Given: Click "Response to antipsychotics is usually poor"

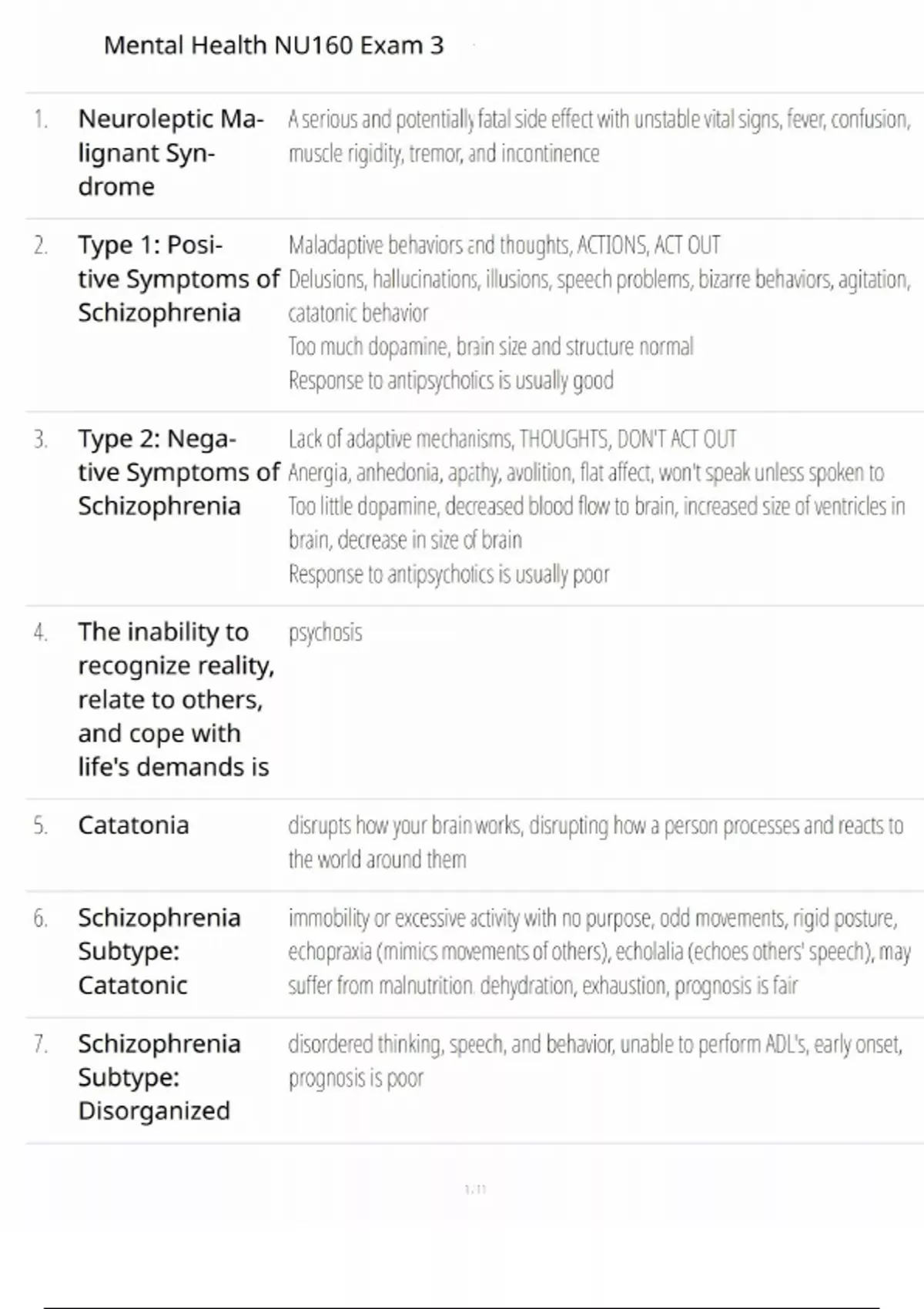Looking at the screenshot, I should 448,574.
